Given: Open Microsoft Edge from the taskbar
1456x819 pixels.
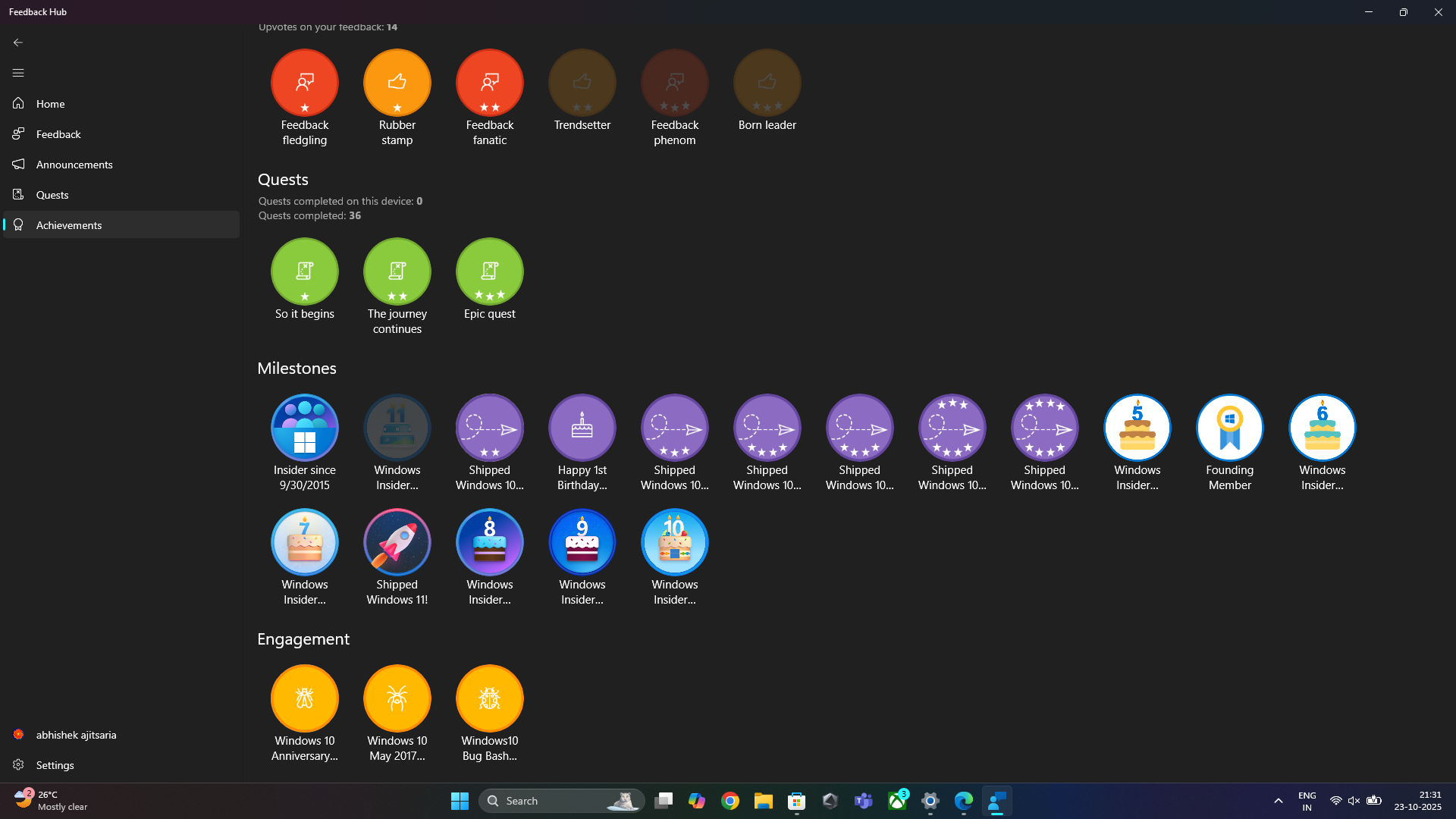Looking at the screenshot, I should 964,801.
